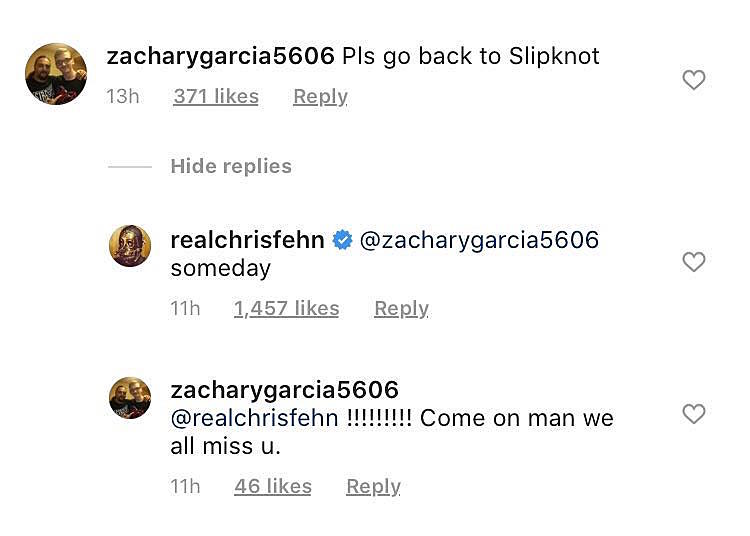The width and height of the screenshot is (750, 536).
Task: Open zacharygarcia5606's avatar on top comment
Action: (x=56, y=74)
